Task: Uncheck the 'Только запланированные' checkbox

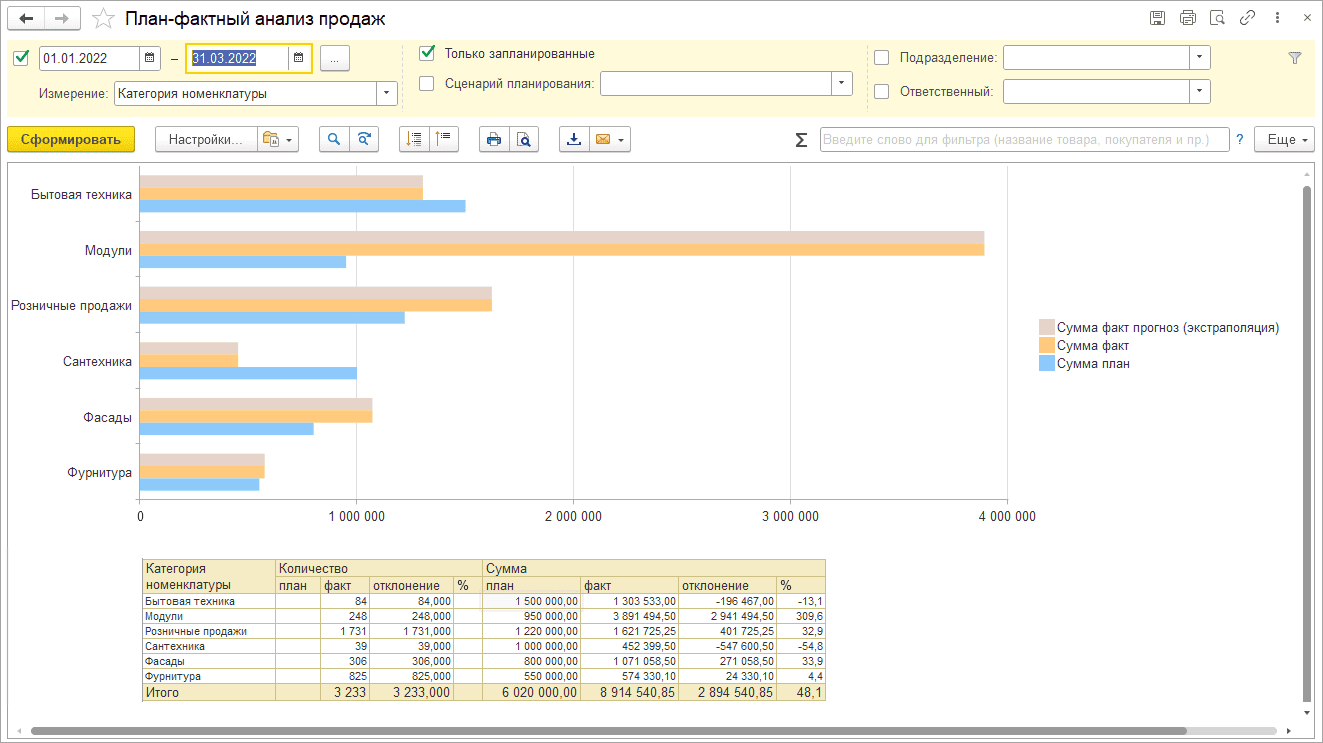Action: (x=427, y=53)
